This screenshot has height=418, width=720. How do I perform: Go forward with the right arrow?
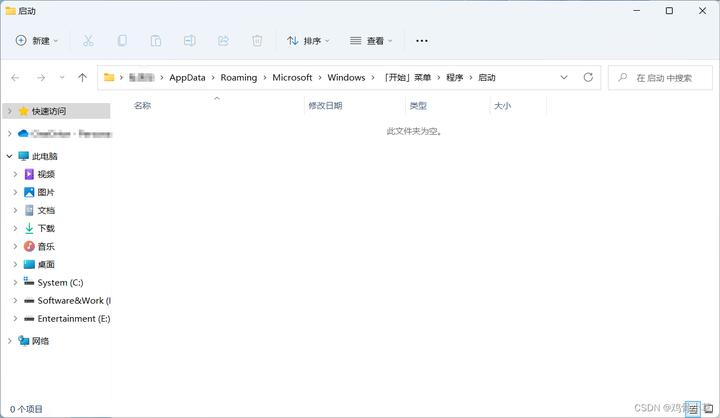(41, 78)
